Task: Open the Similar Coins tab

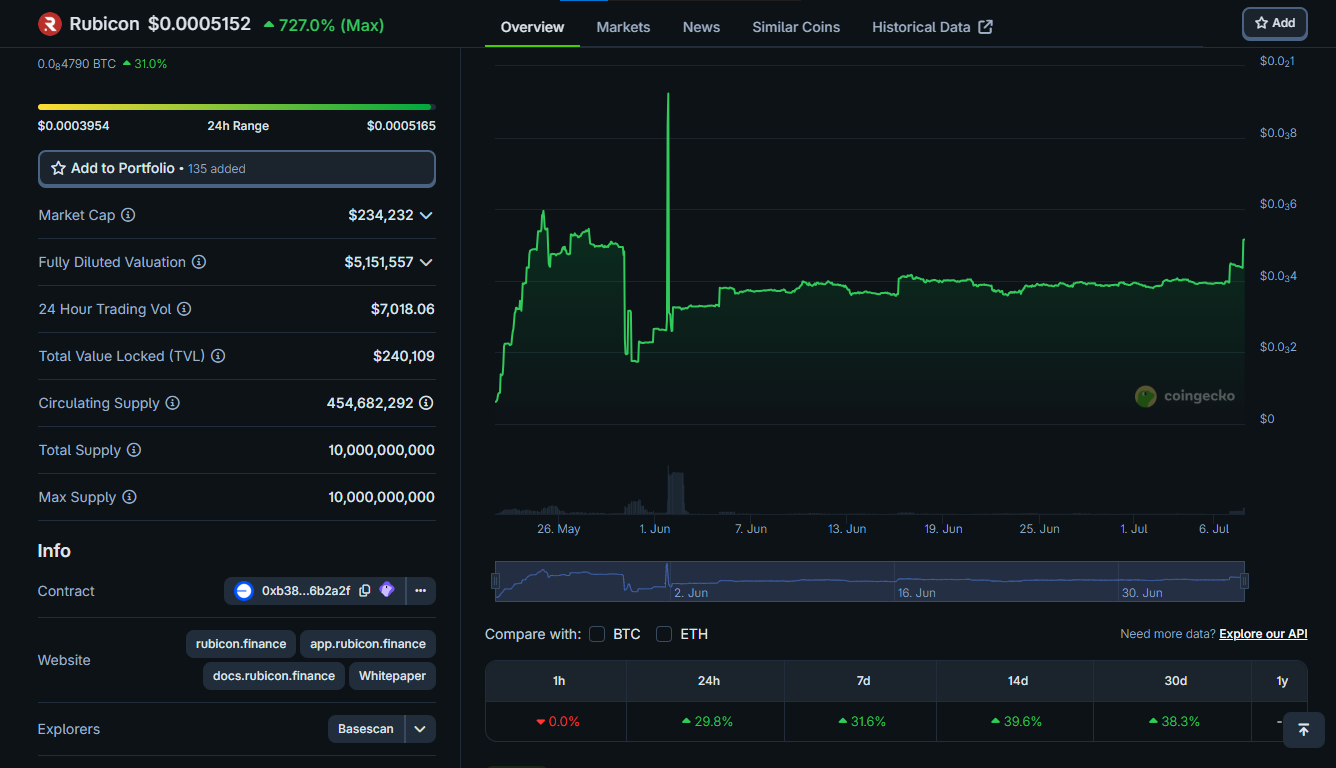Action: click(x=796, y=27)
